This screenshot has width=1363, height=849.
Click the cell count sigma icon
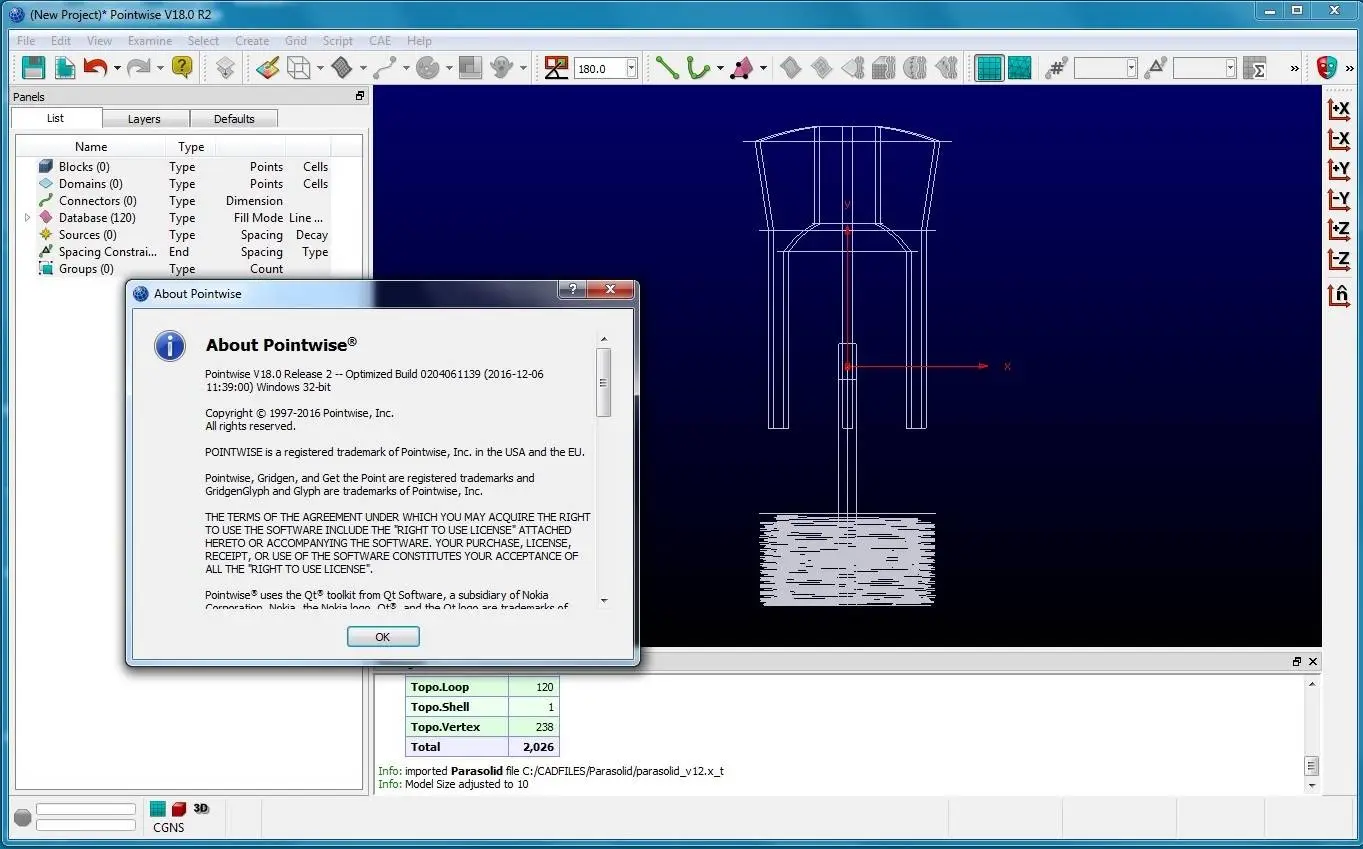[x=1255, y=68]
